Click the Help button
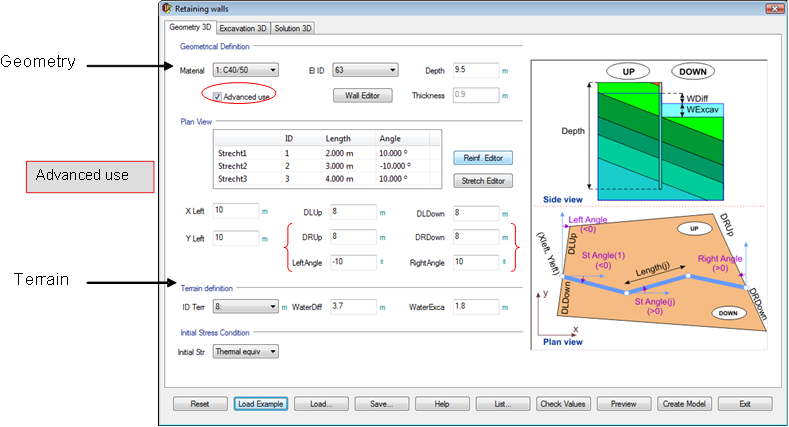Screen dimensions: 789x427 (442, 404)
